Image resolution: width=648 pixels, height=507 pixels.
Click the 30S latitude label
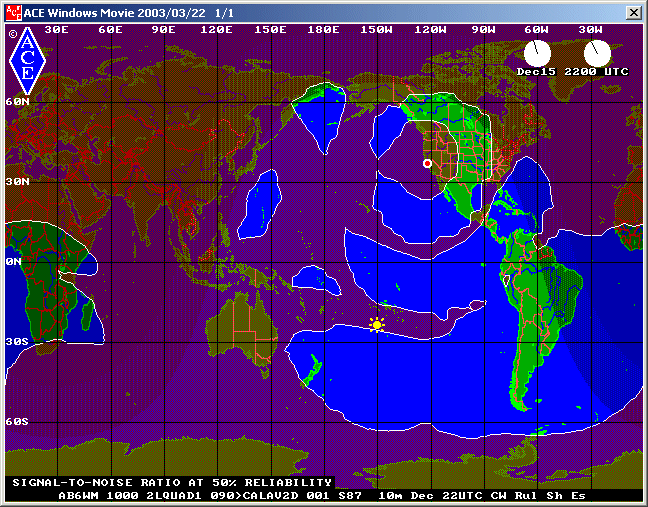[x=17, y=342]
